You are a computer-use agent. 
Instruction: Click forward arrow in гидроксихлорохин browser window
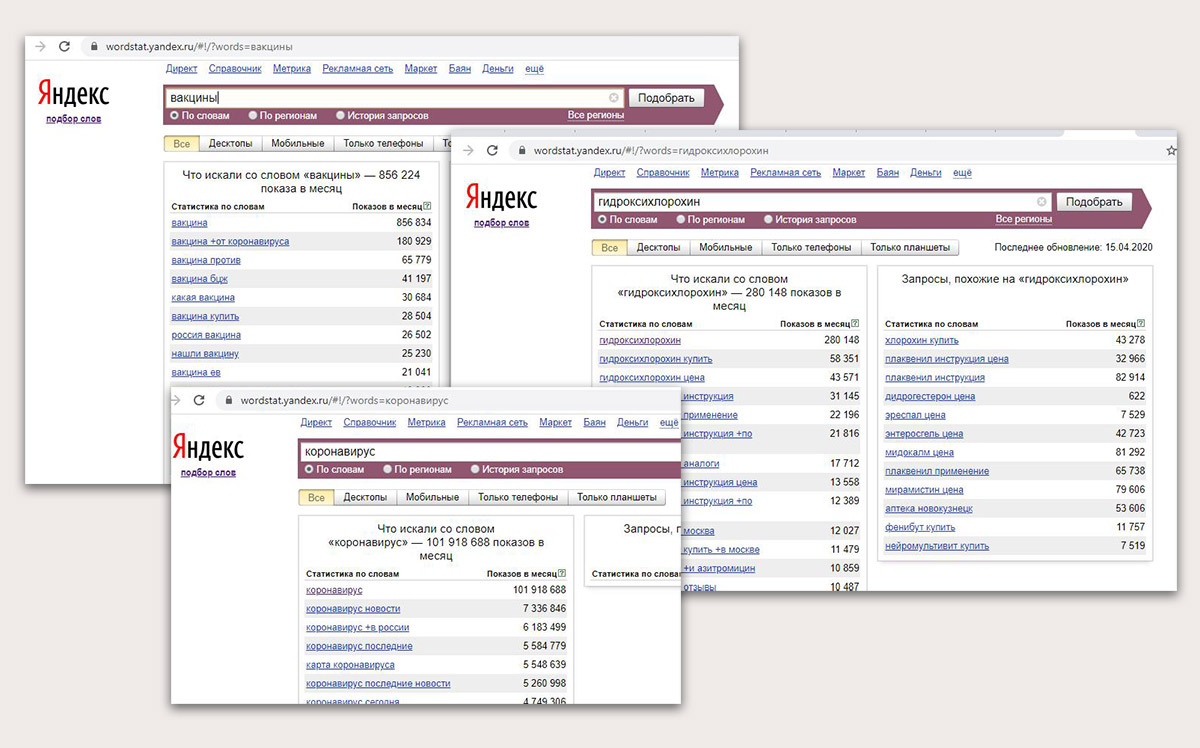467,150
